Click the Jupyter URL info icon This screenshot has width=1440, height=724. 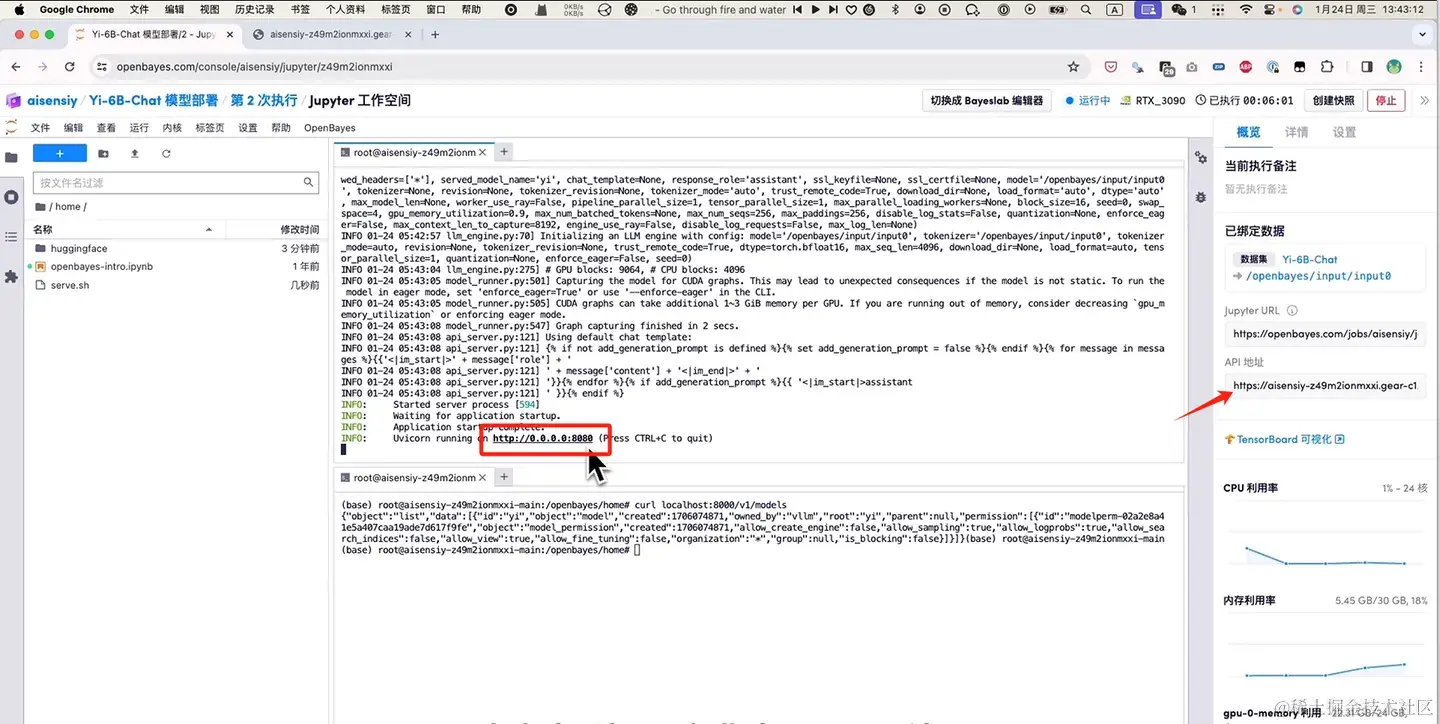(1292, 311)
